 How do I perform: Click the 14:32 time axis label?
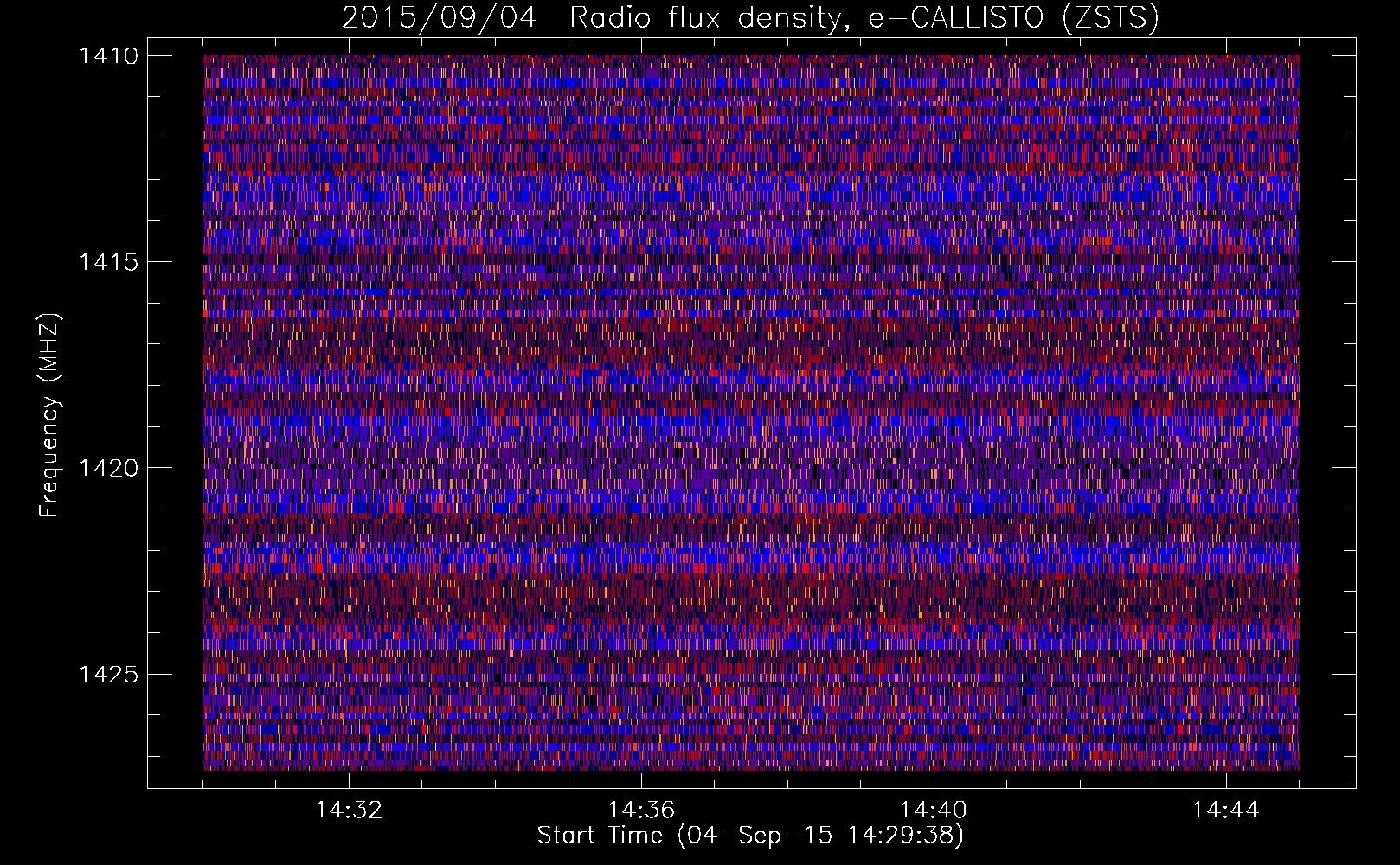tap(349, 811)
